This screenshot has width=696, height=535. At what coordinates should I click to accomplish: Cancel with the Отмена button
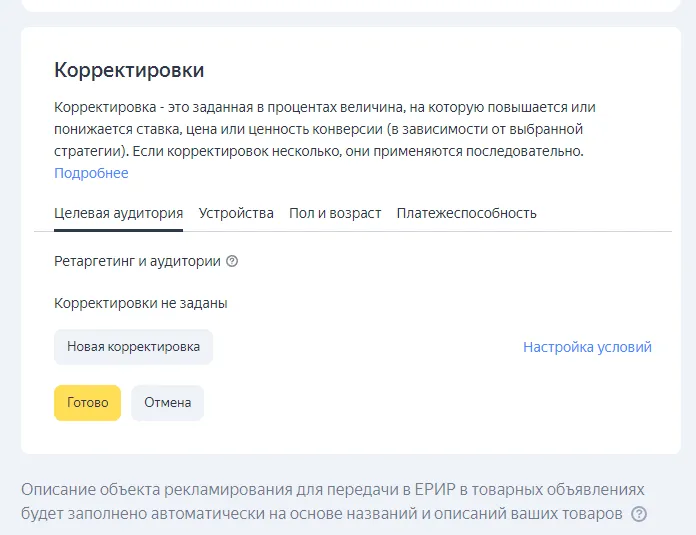(x=168, y=403)
